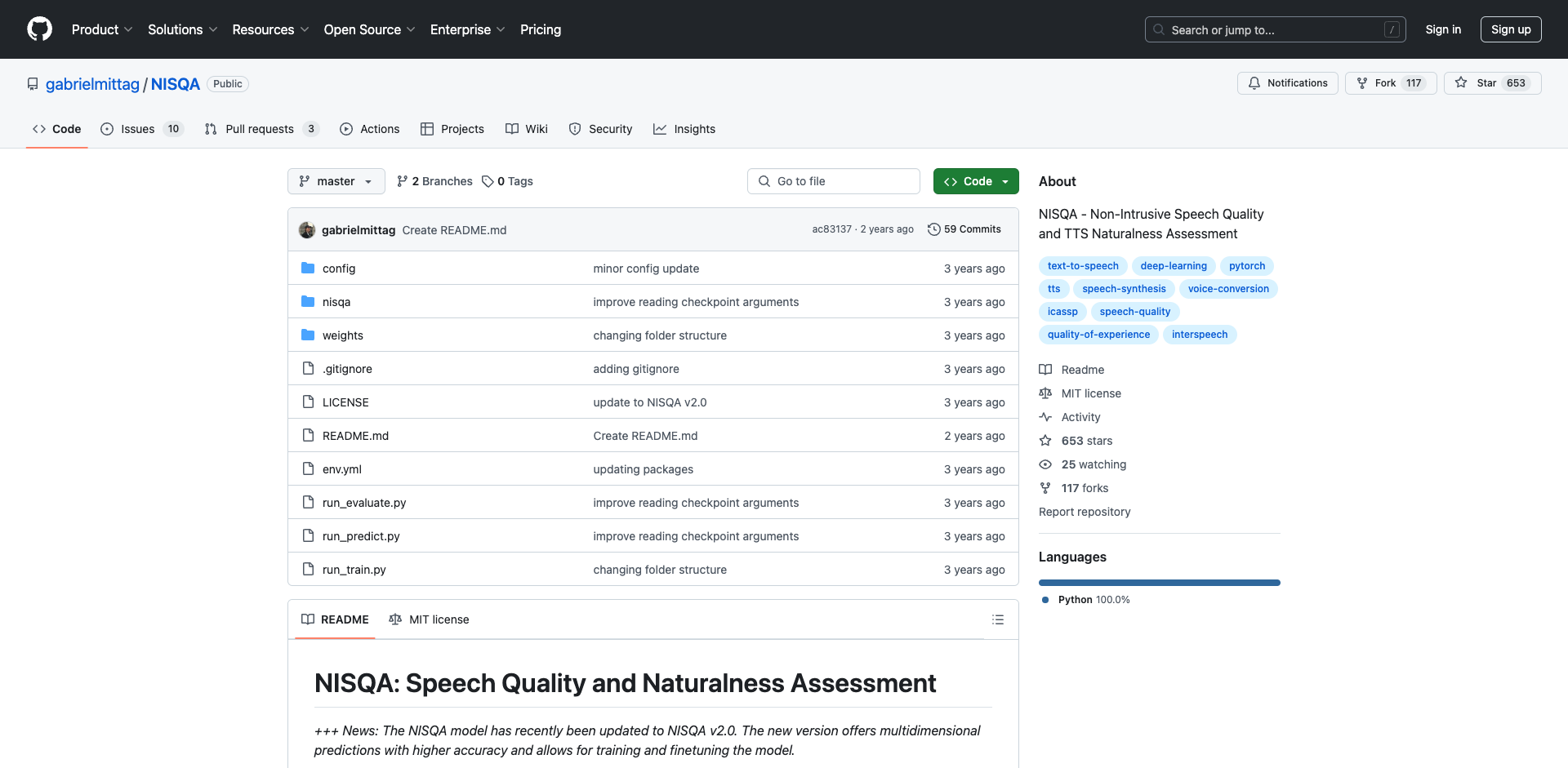The height and width of the screenshot is (768, 1568).
Task: Expand the Solutions menu
Action: coord(183,29)
